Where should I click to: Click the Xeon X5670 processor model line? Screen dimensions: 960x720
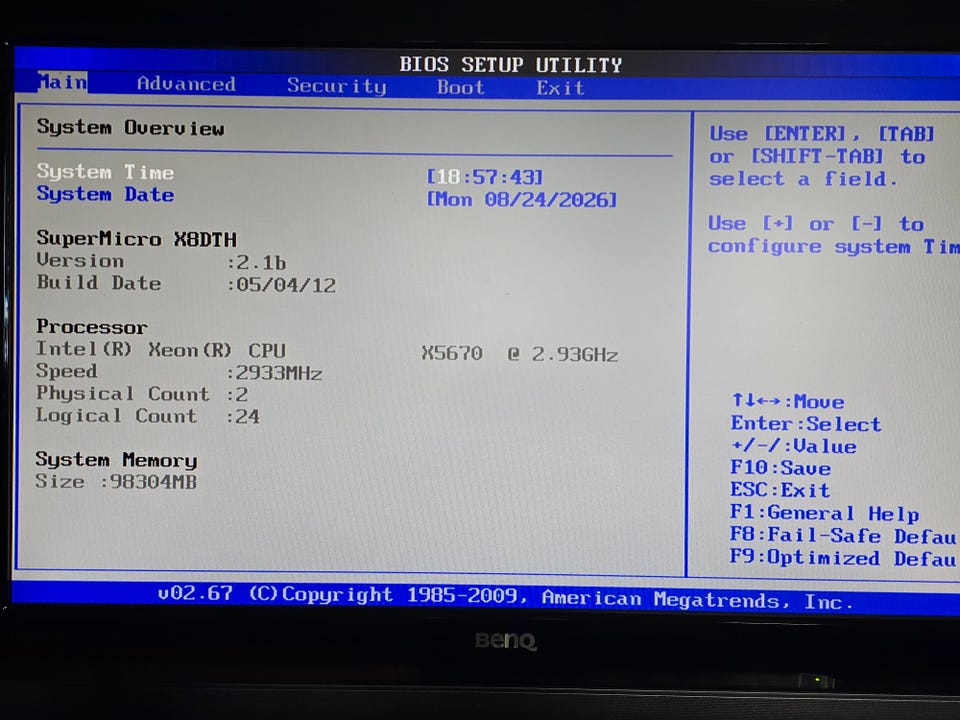tap(327, 351)
